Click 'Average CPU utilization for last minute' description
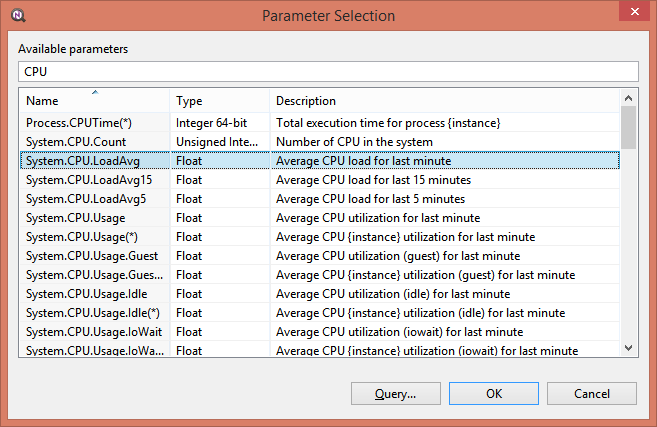Viewport: 657px width, 427px height. [378, 218]
